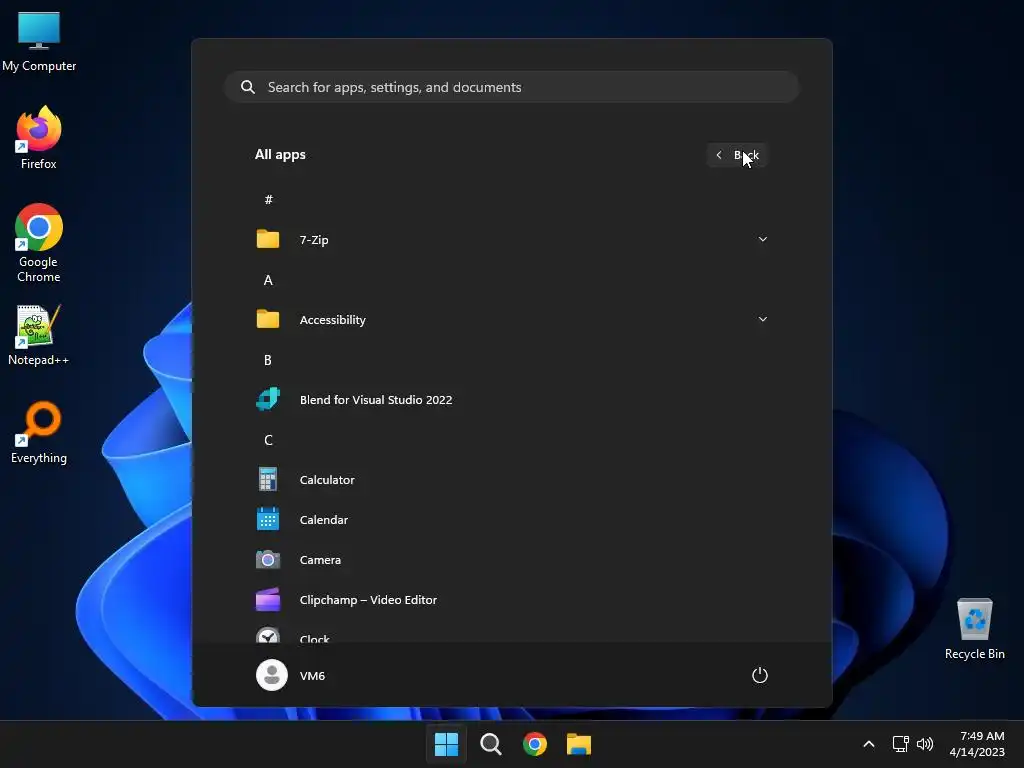Click the '7-Zip' folder name

tap(314, 240)
